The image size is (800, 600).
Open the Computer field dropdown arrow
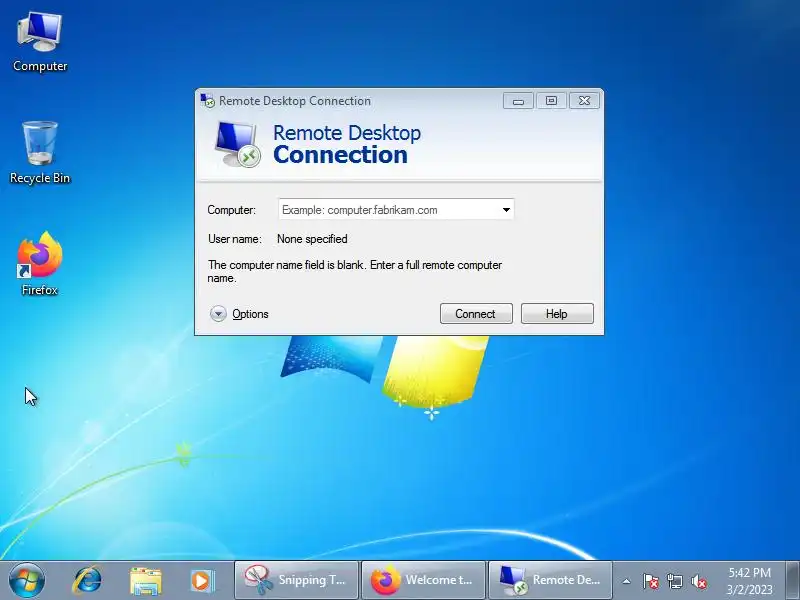tap(506, 210)
